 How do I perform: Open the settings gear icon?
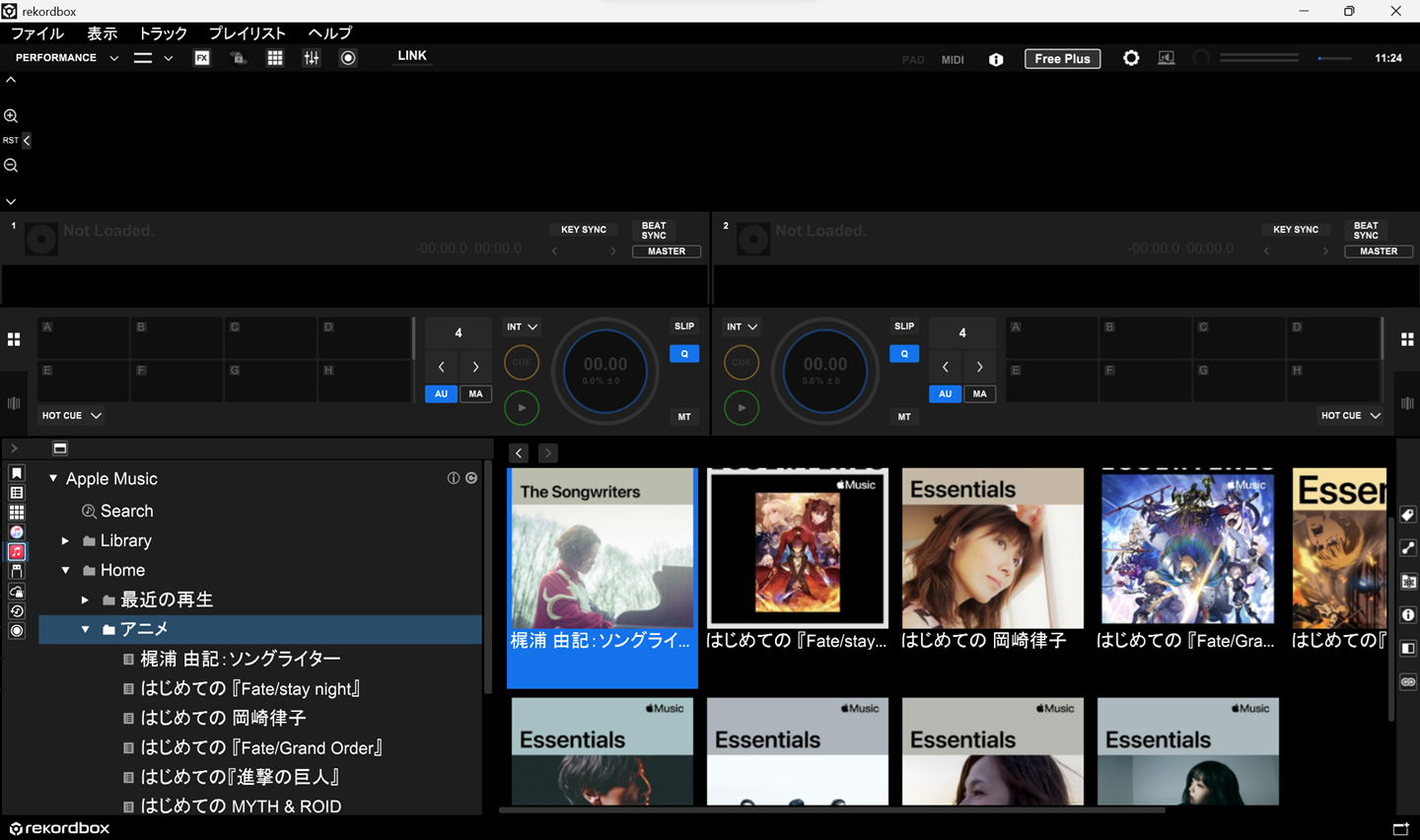click(1131, 58)
